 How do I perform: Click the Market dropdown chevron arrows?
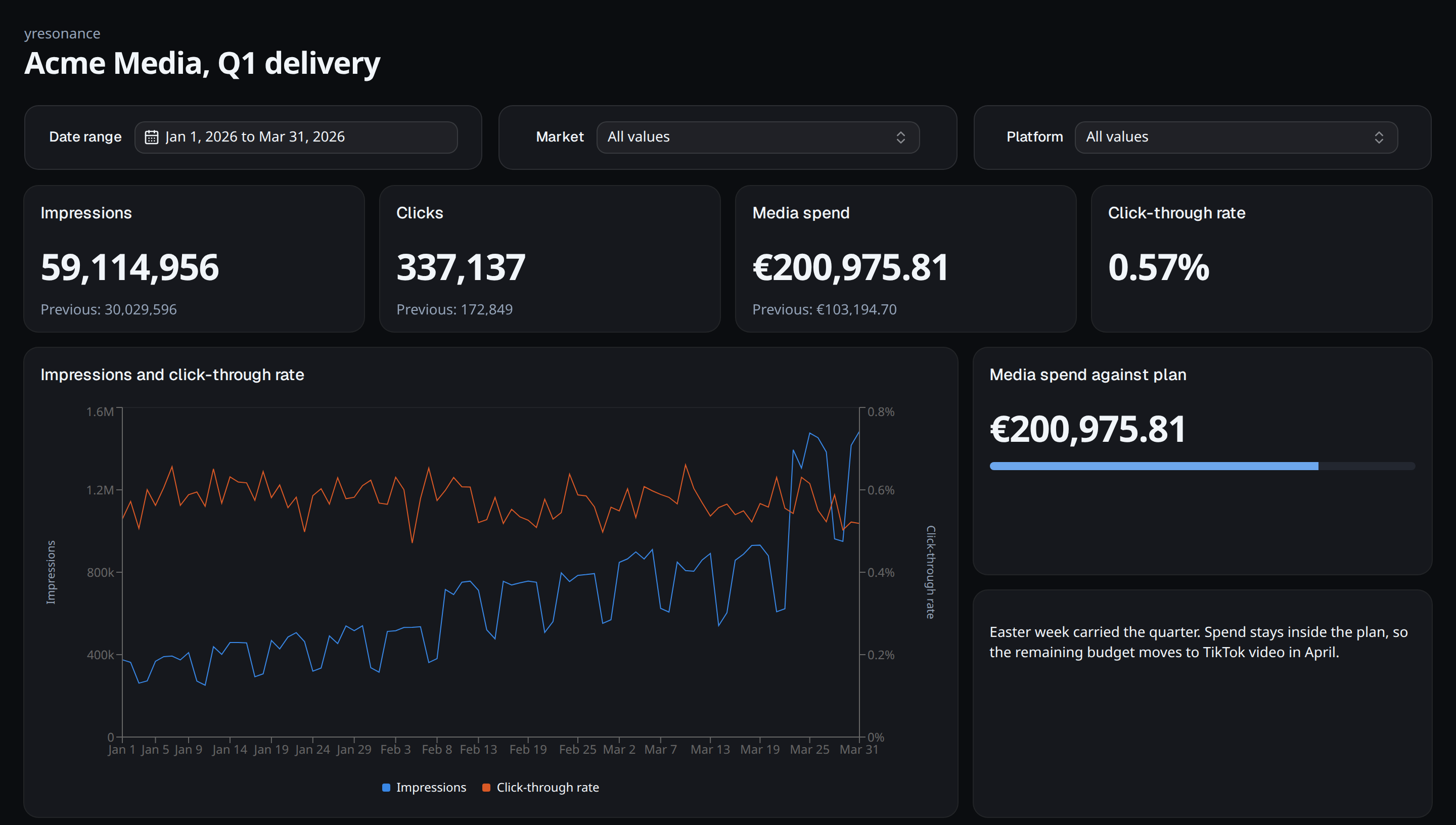pyautogui.click(x=900, y=137)
